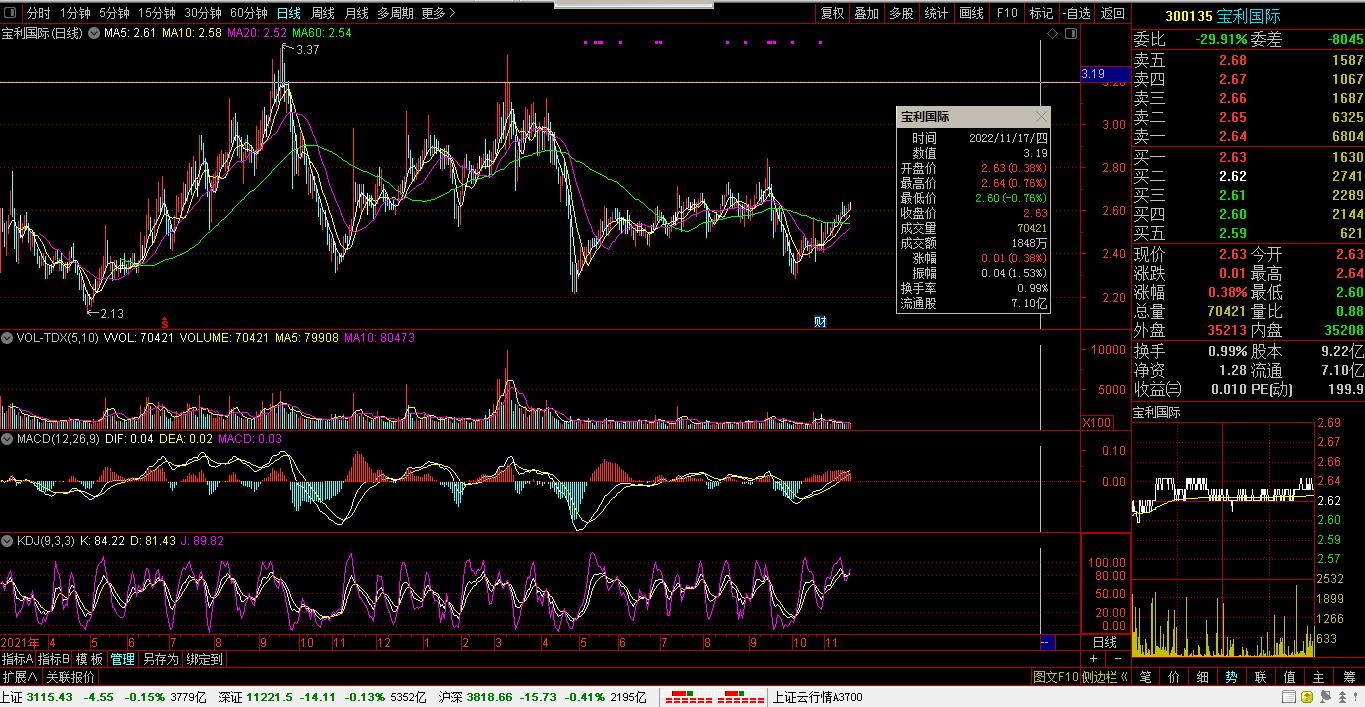
Task: Click the blue timeline scroll marker
Action: point(1047,642)
